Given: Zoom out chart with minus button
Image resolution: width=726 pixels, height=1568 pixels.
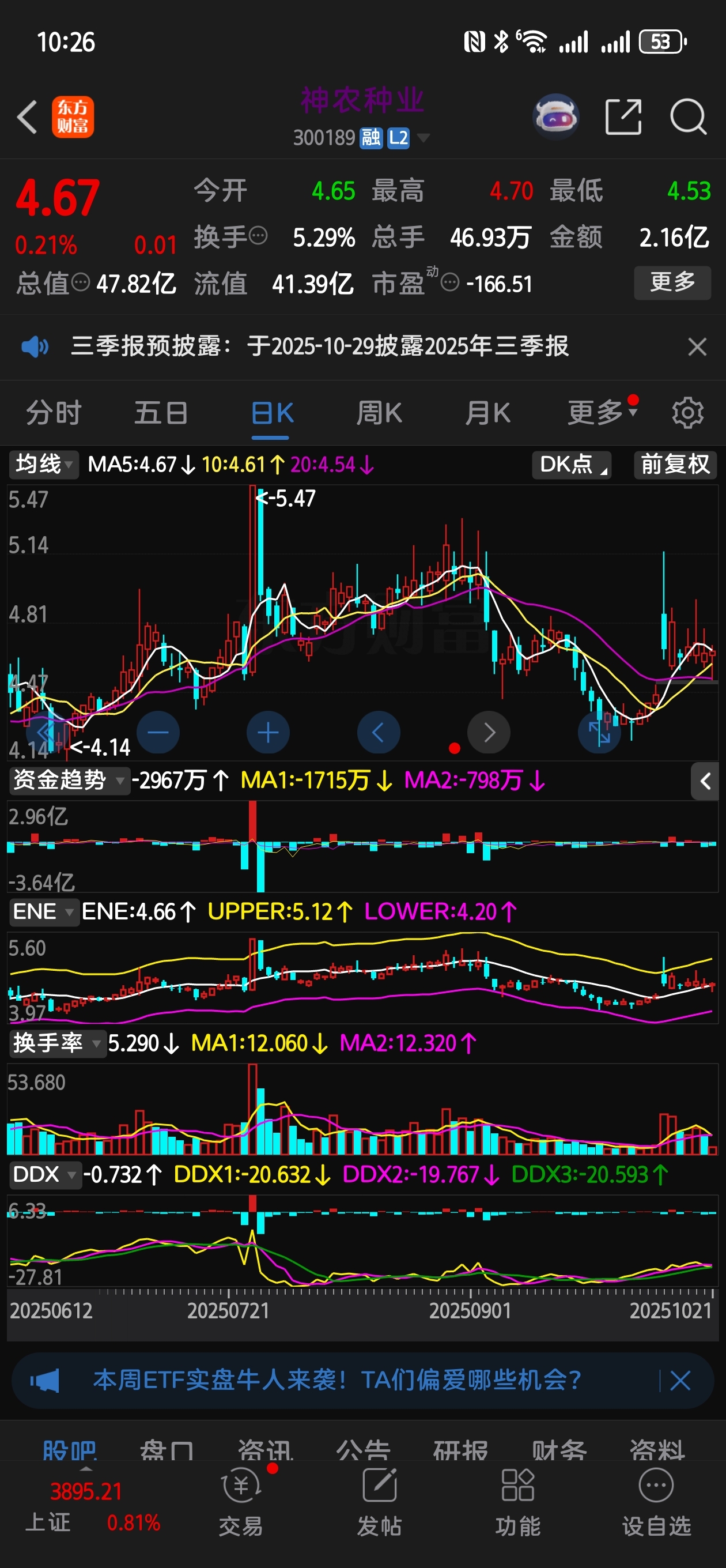Looking at the screenshot, I should coord(158,732).
